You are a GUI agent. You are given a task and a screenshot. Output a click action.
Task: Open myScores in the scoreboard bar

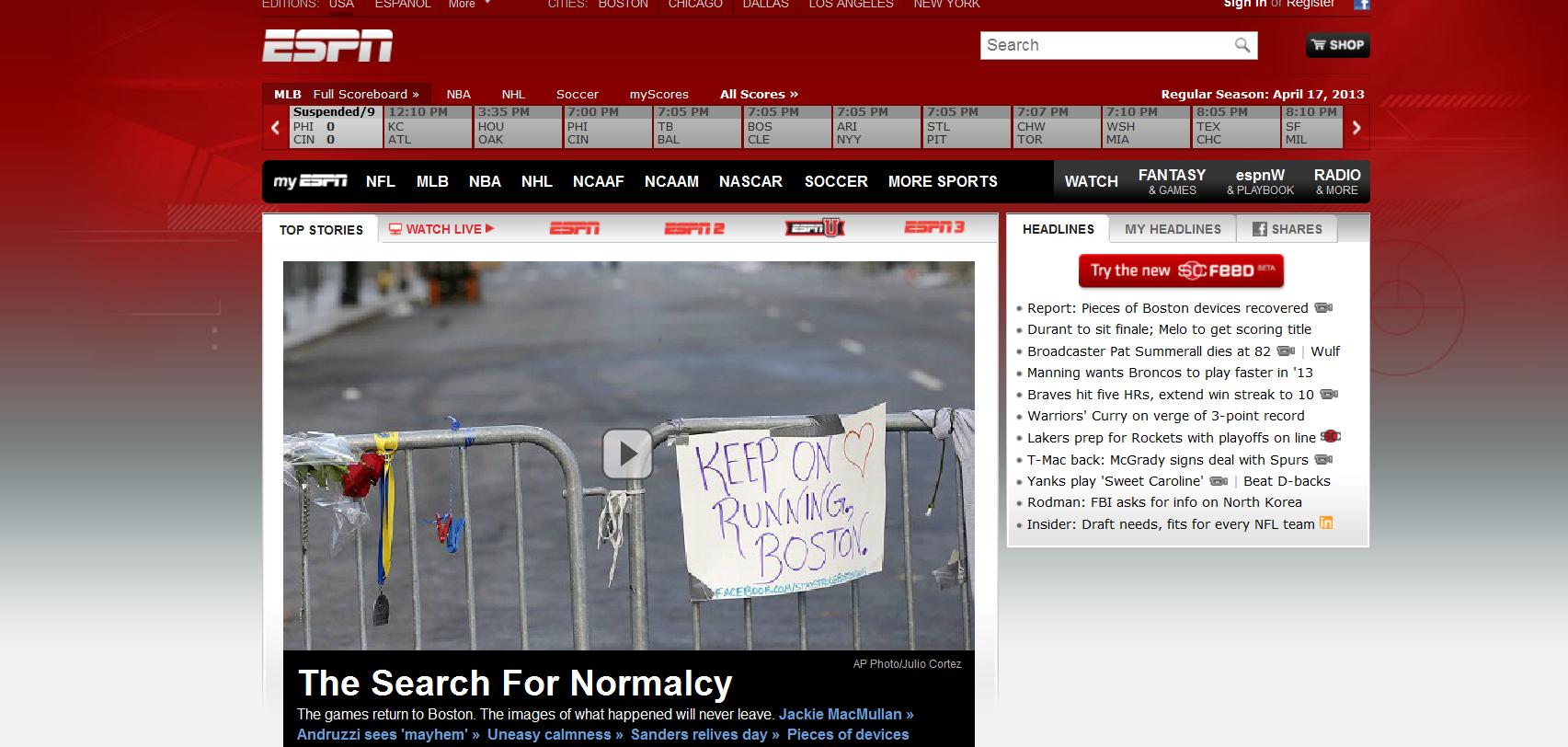[x=658, y=94]
